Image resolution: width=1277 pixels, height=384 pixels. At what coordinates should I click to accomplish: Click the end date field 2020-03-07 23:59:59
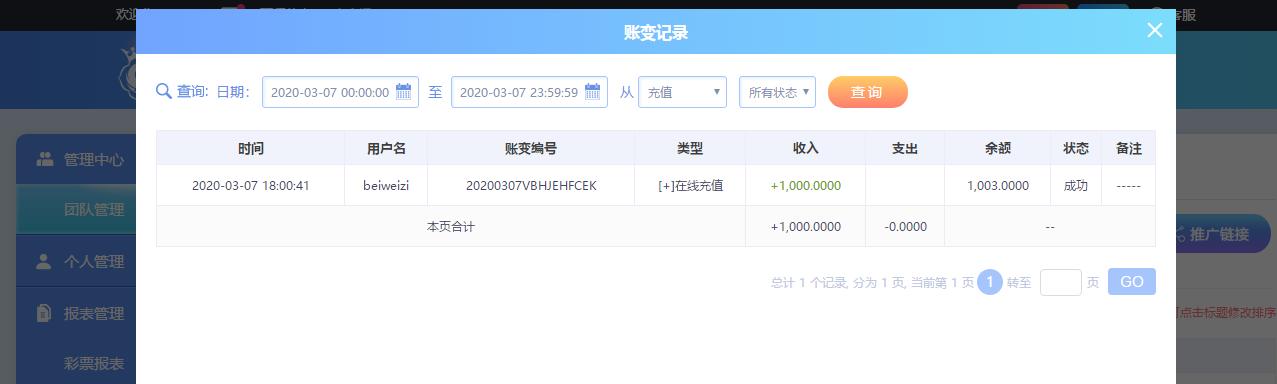click(529, 92)
